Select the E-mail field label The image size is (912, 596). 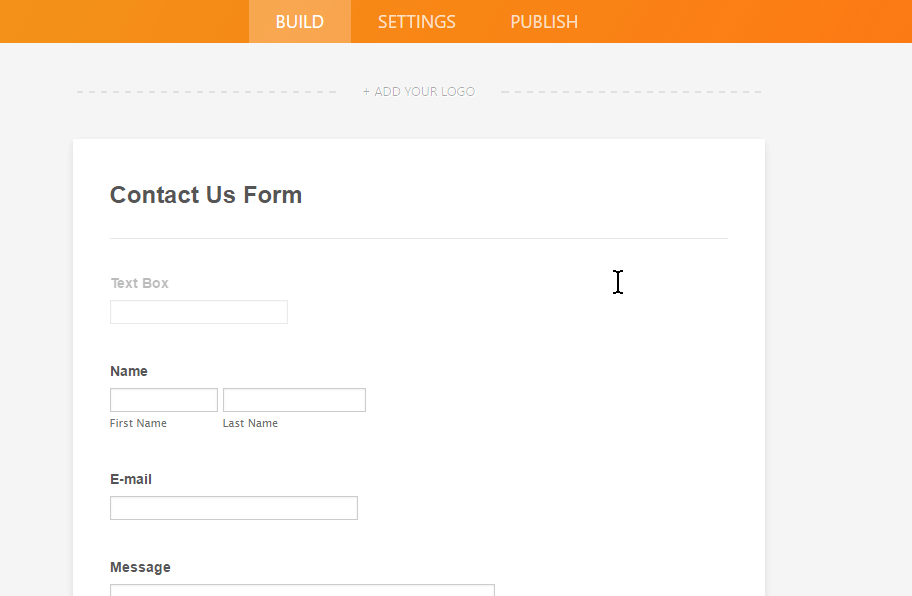tap(131, 479)
